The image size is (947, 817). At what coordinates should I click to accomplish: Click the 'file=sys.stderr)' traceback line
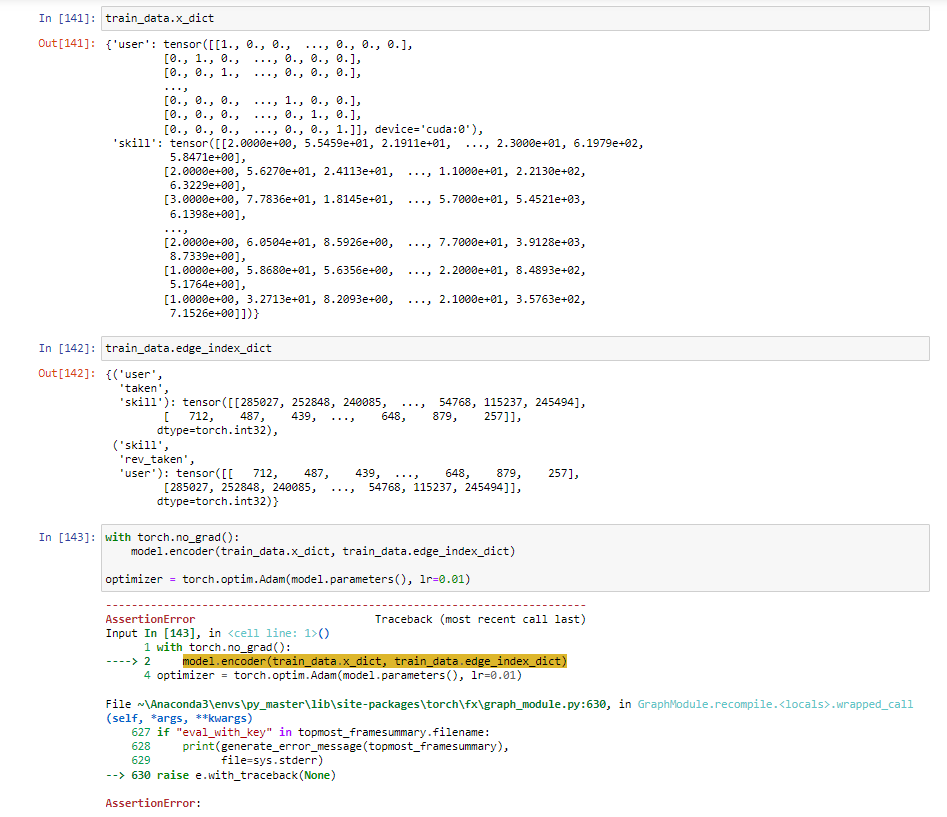[x=272, y=761]
